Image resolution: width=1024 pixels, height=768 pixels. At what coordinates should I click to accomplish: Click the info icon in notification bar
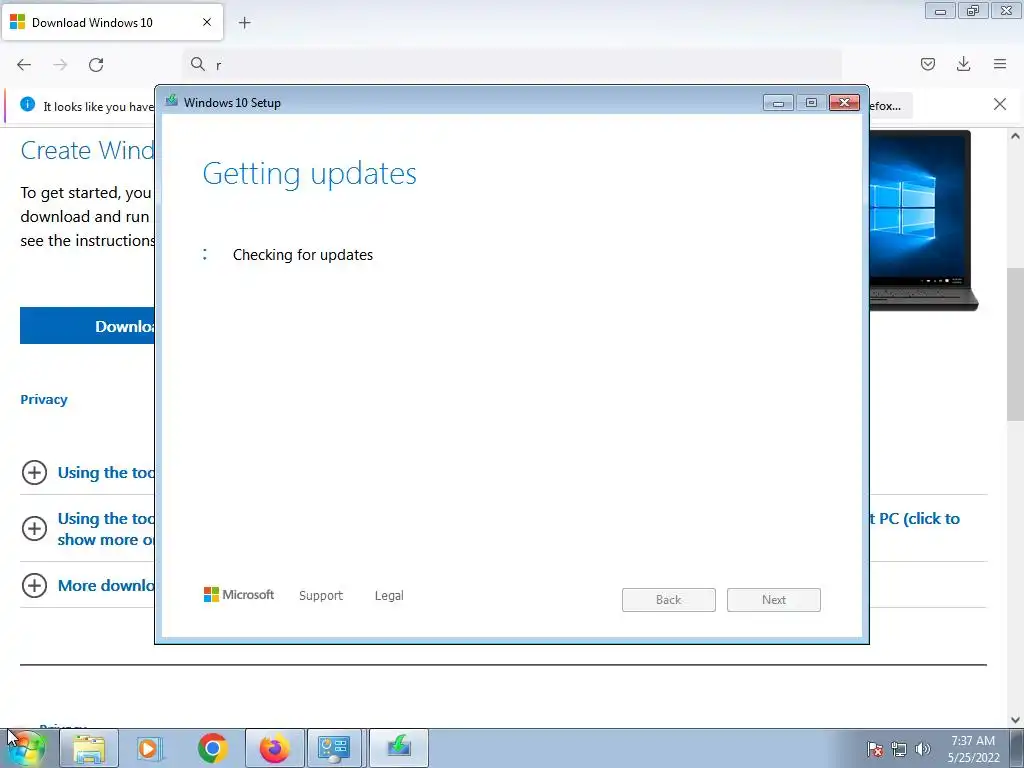tap(27, 104)
